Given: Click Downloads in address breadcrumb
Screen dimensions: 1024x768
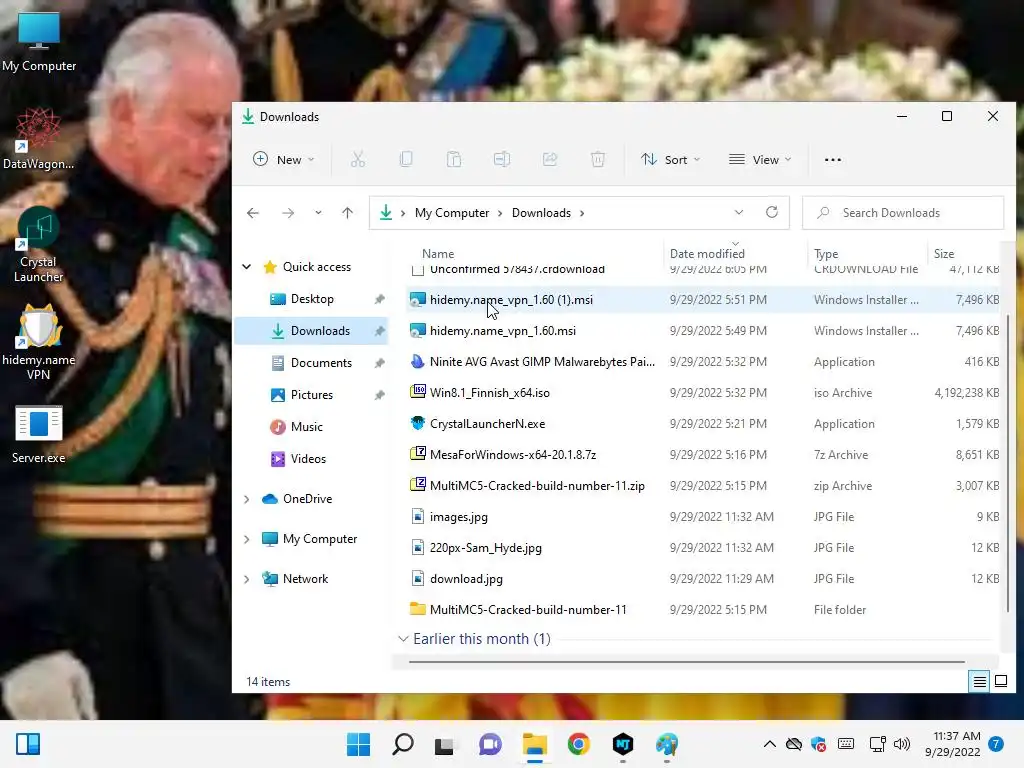Looking at the screenshot, I should [x=541, y=213].
